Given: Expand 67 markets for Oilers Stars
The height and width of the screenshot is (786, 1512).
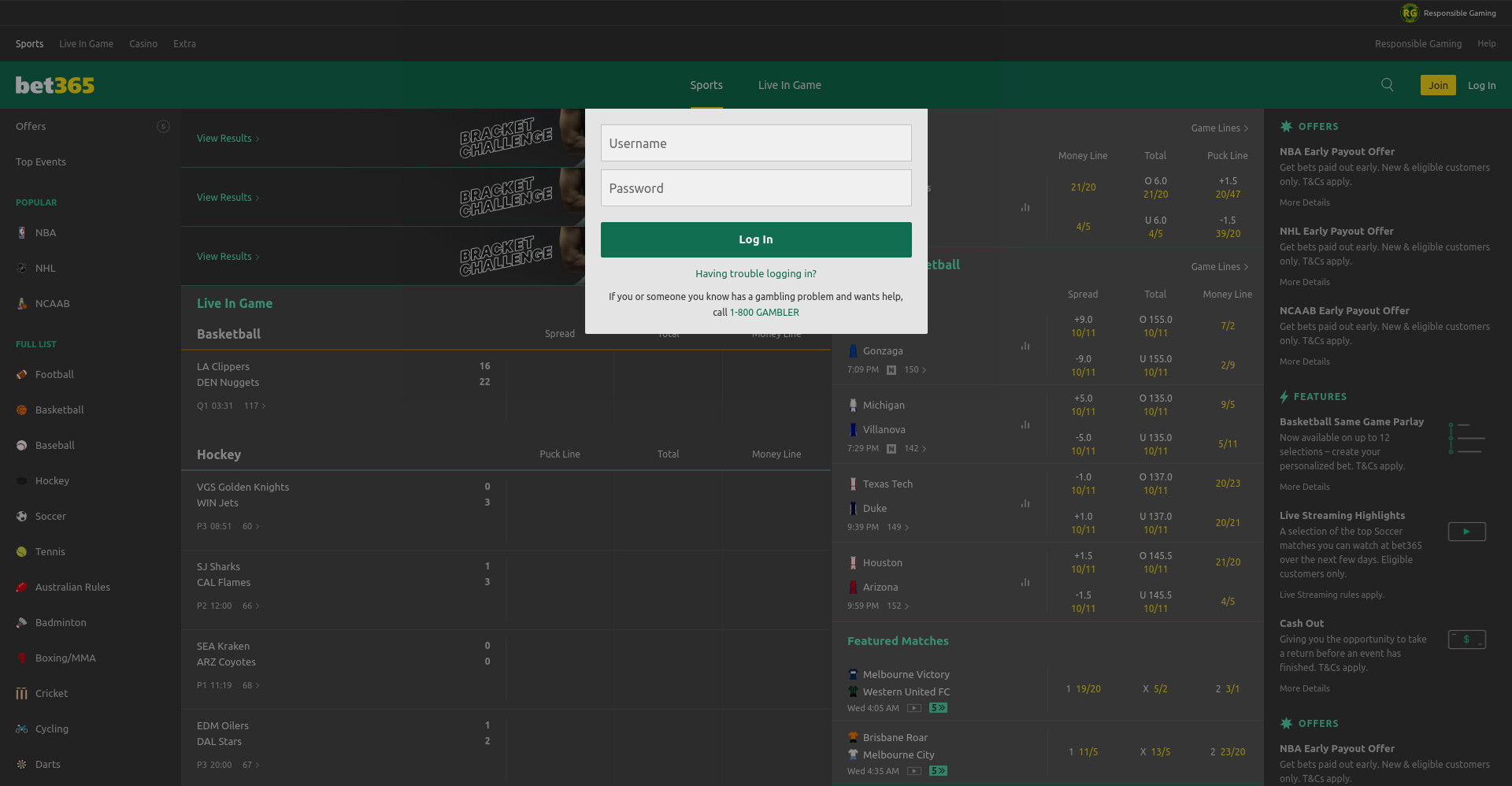Looking at the screenshot, I should [x=251, y=766].
